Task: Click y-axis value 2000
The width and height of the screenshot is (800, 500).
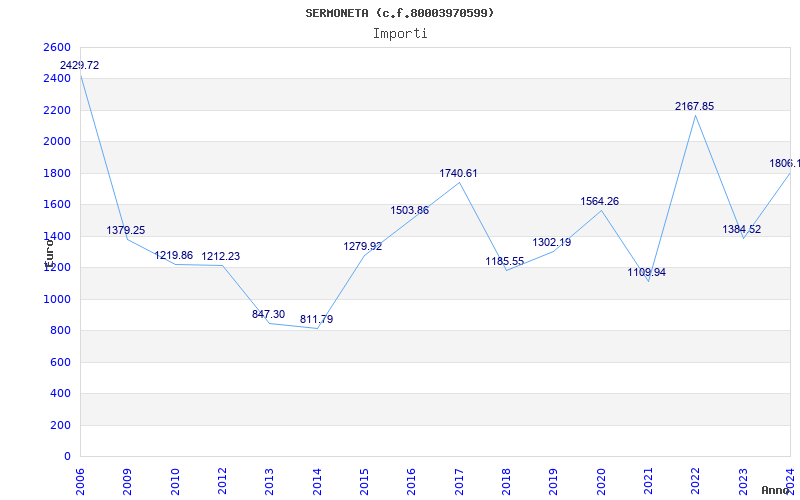Action: [x=57, y=141]
